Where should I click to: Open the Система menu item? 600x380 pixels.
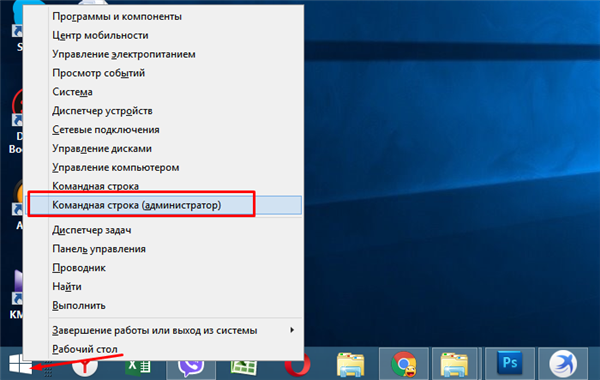(164, 92)
